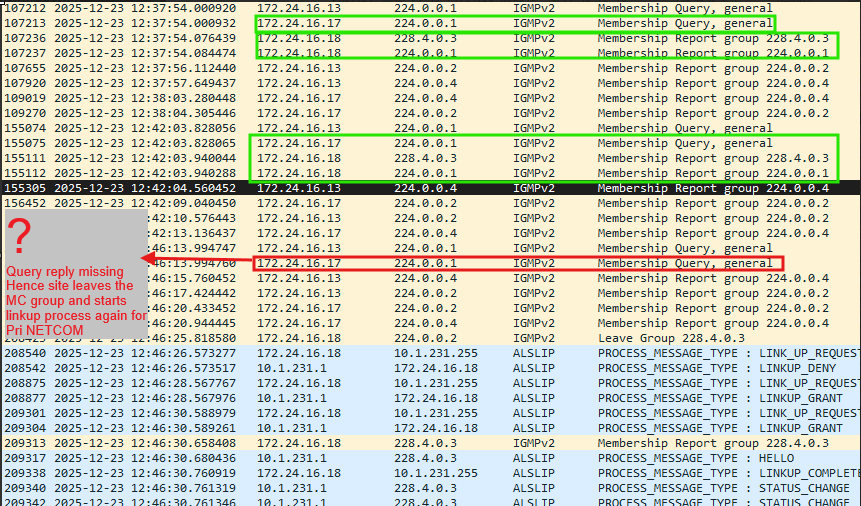Select packet 107237 report group 224.0.0.1
This screenshot has height=506, width=861.
click(x=430, y=53)
